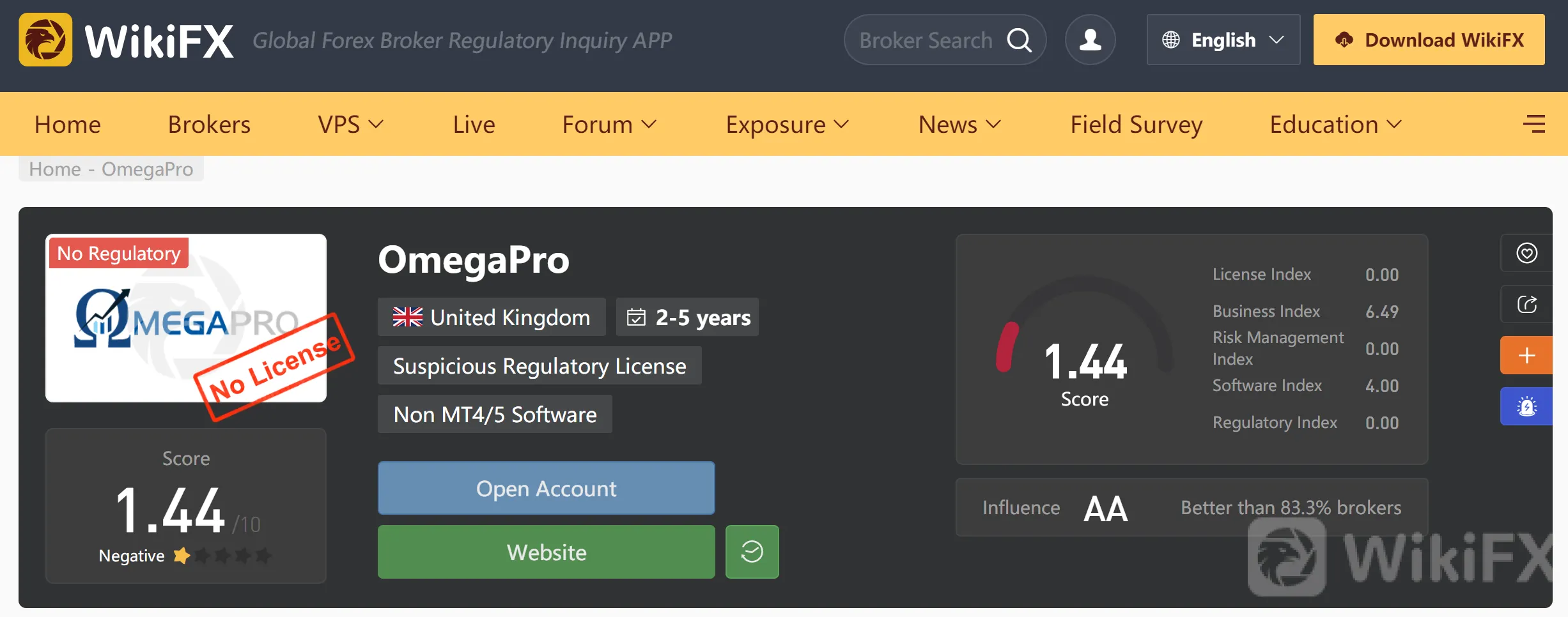Screen dimensions: 1568x617
Task: Click the OmegaPro breadcrumb link
Action: pyautogui.click(x=148, y=169)
